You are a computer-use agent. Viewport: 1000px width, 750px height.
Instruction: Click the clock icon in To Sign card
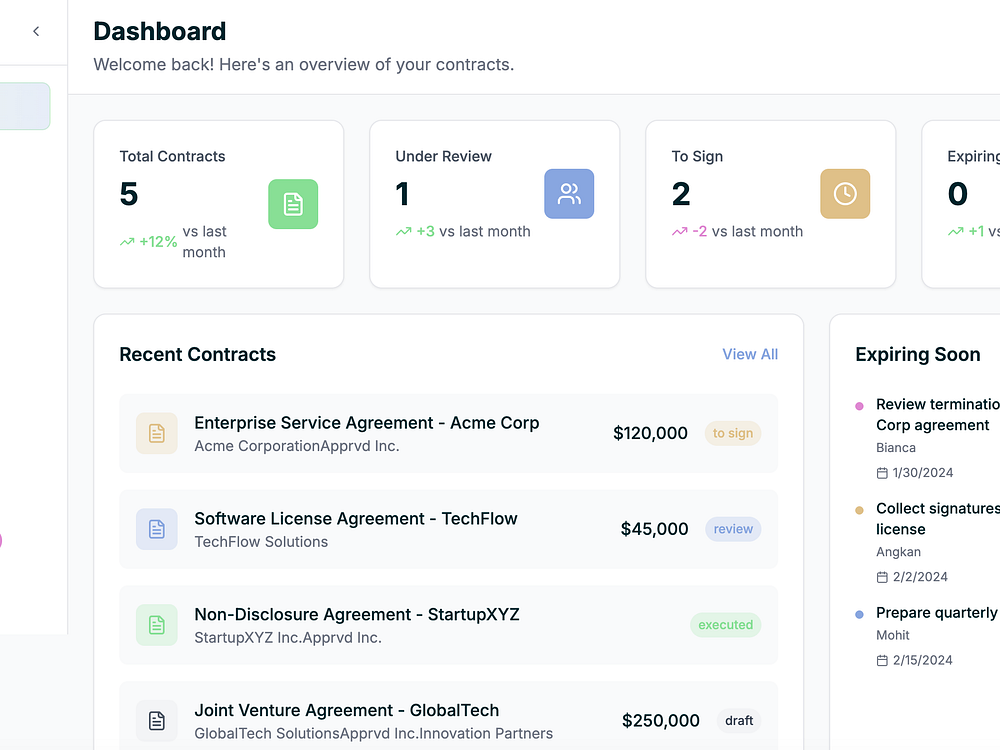[x=845, y=194]
